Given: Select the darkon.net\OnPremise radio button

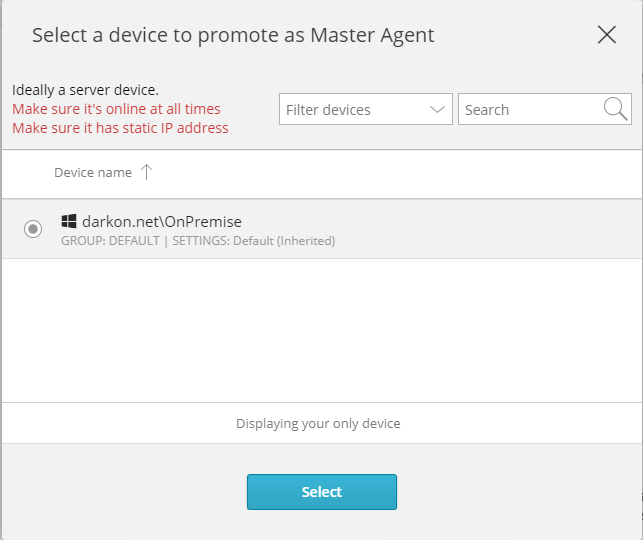Looking at the screenshot, I should [33, 228].
